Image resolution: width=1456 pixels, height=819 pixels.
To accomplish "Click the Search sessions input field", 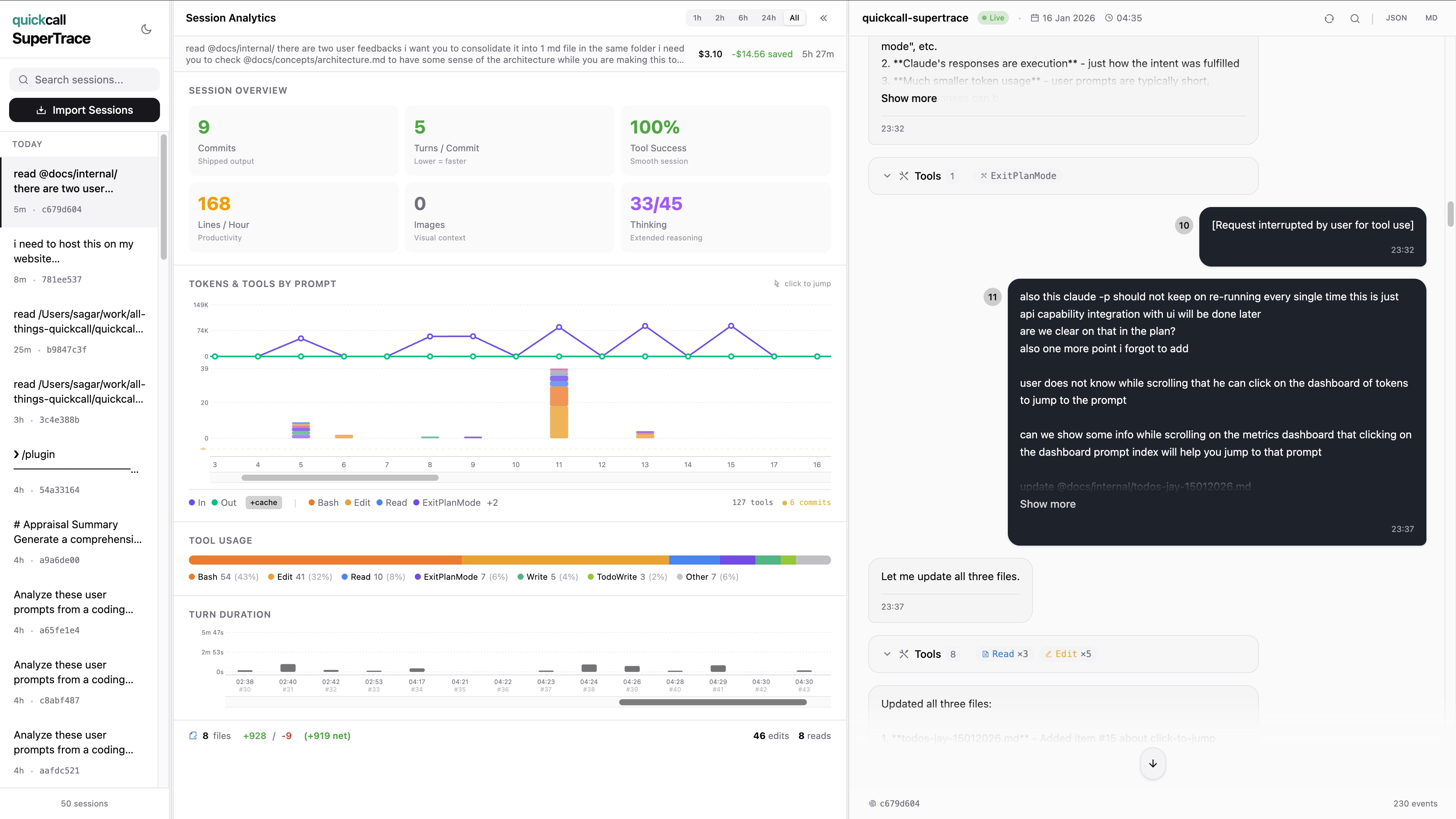I will click(x=85, y=80).
